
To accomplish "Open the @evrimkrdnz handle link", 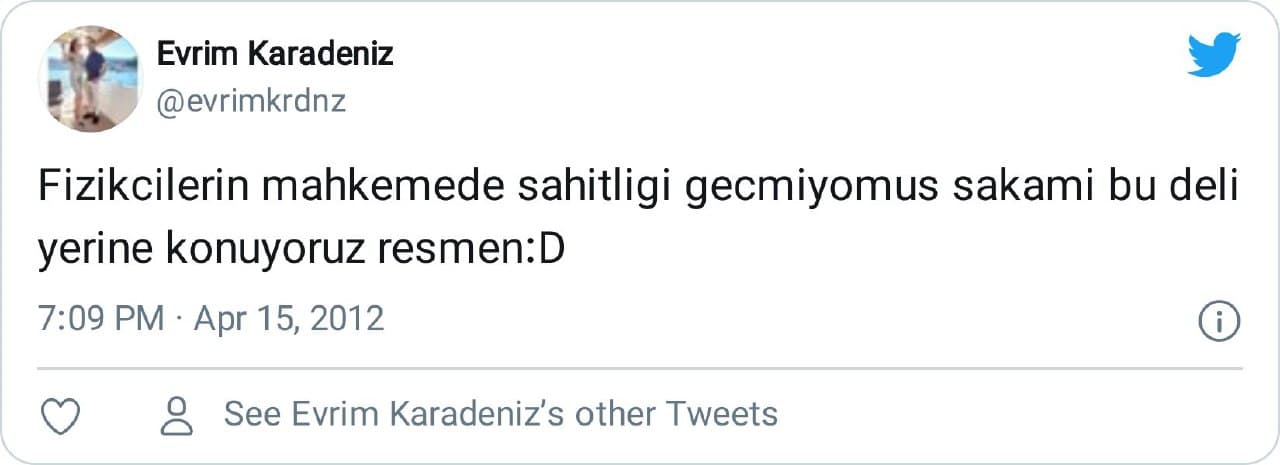I will click(251, 101).
